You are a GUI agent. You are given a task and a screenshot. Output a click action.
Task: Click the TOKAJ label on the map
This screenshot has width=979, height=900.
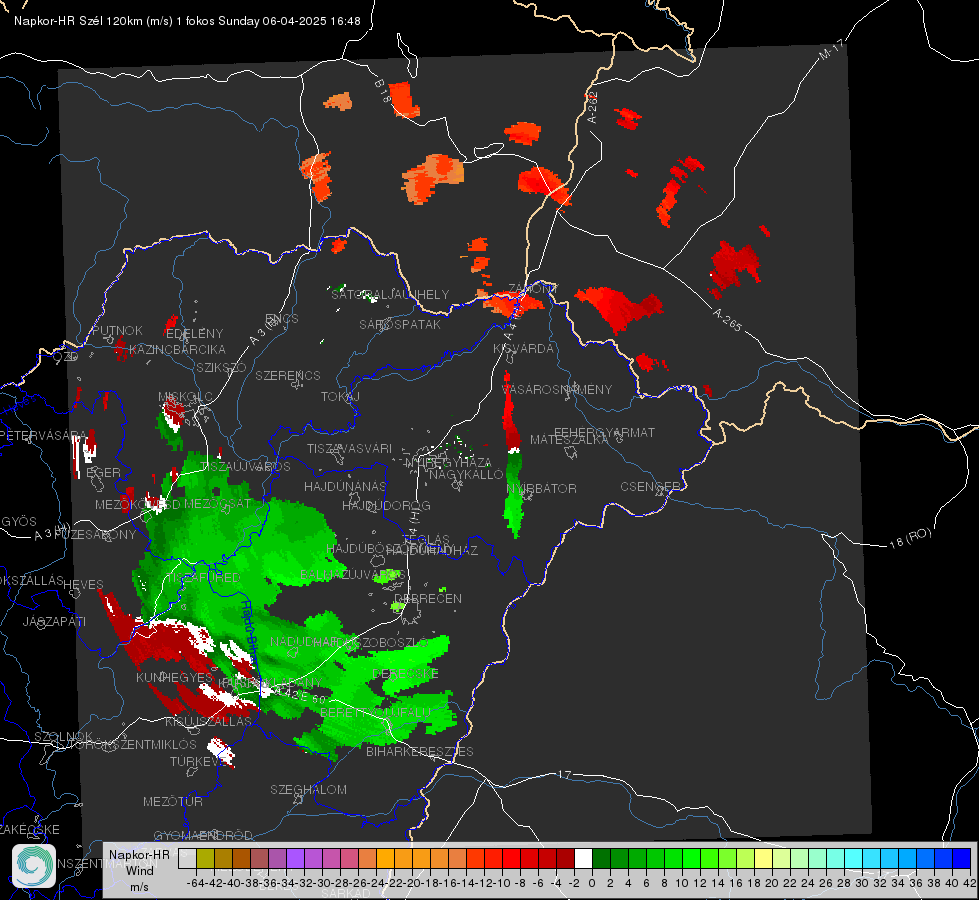click(340, 397)
